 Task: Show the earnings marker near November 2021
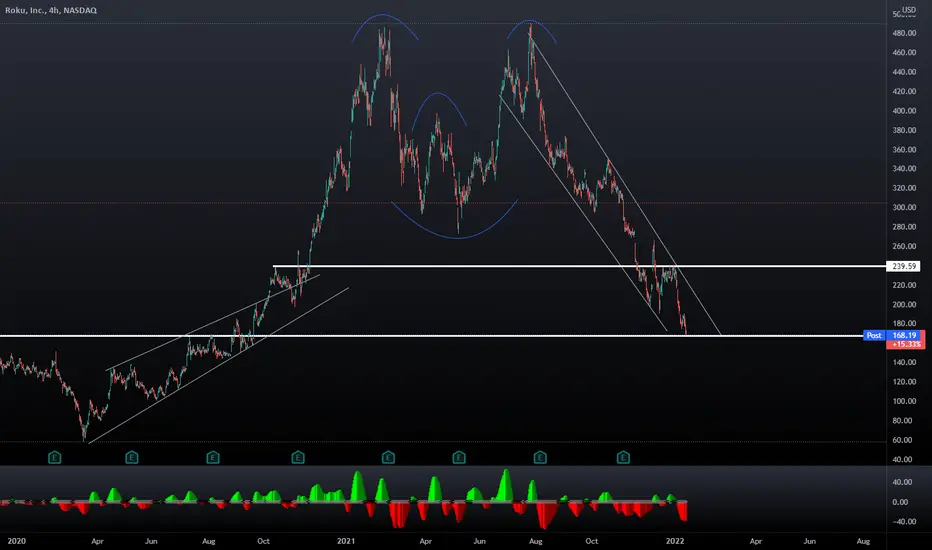(623, 457)
